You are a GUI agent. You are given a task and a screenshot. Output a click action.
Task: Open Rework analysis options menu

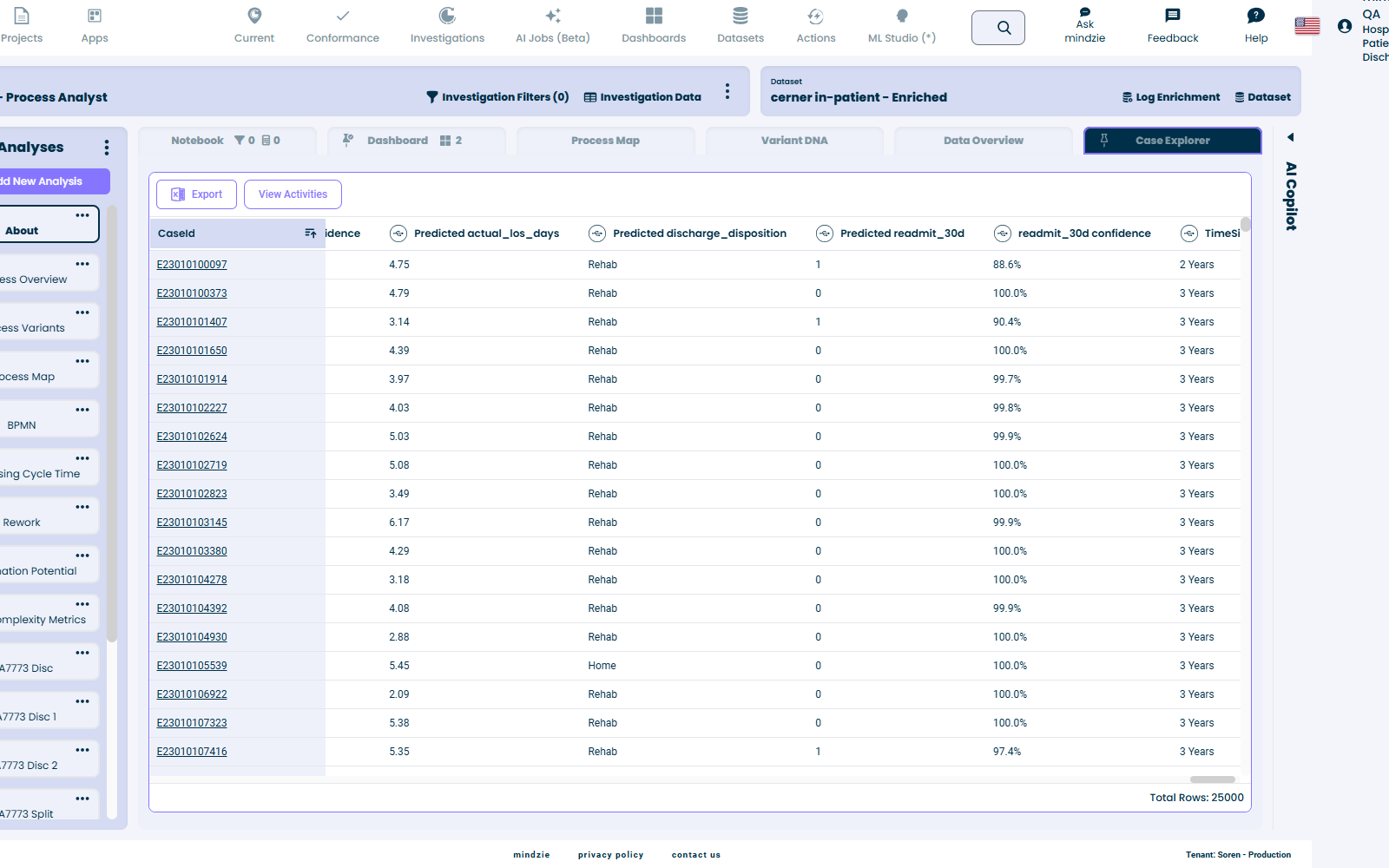pyautogui.click(x=82, y=507)
